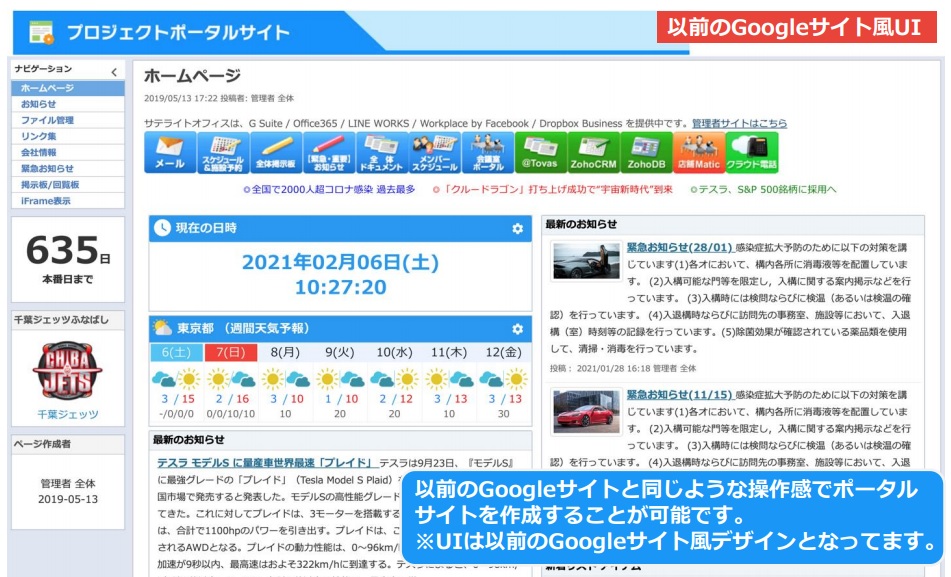
Task: Select the 7(日) weather forecast day
Action: [x=230, y=353]
